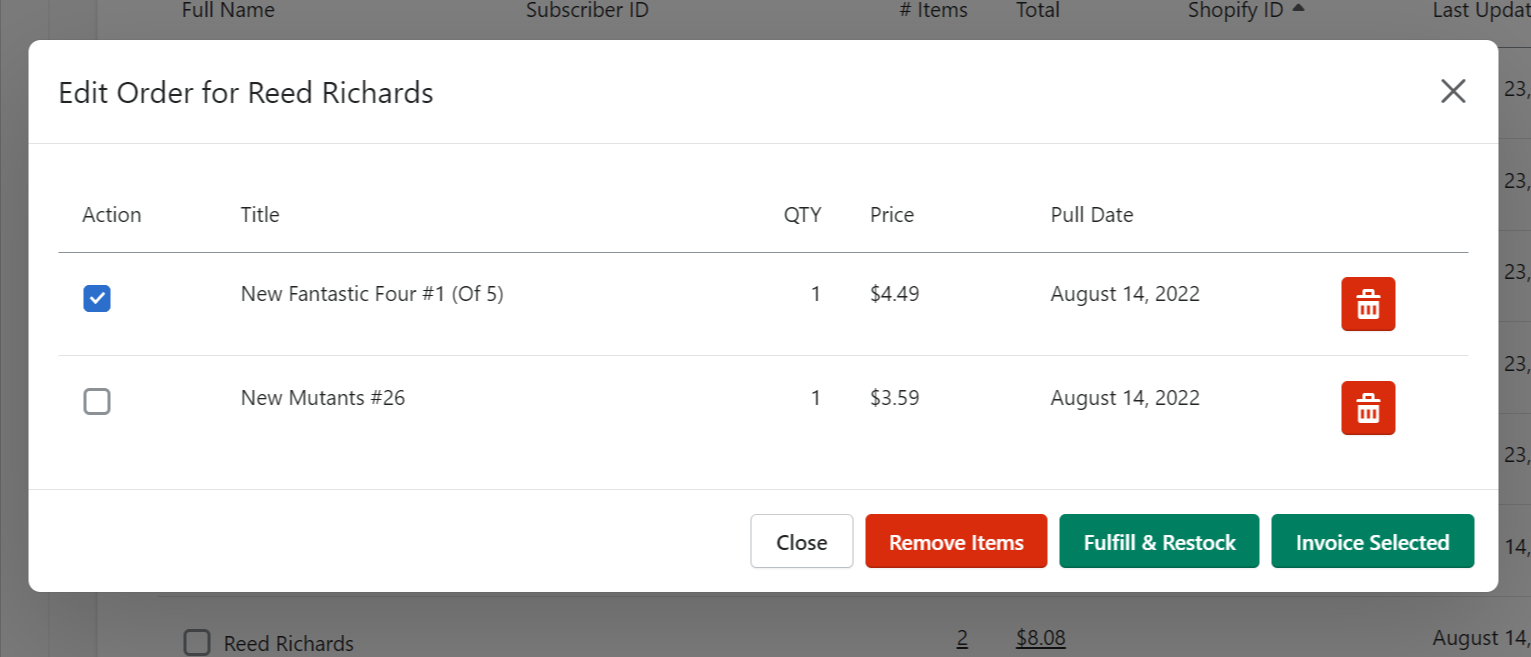
Task: Click the New Mutants #26 title text
Action: coord(322,398)
